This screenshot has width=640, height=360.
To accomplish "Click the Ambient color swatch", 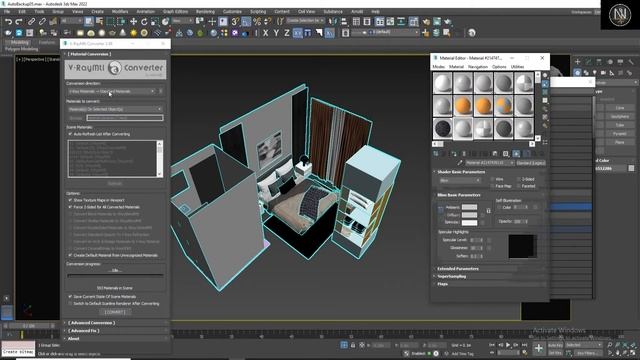I will point(469,207).
